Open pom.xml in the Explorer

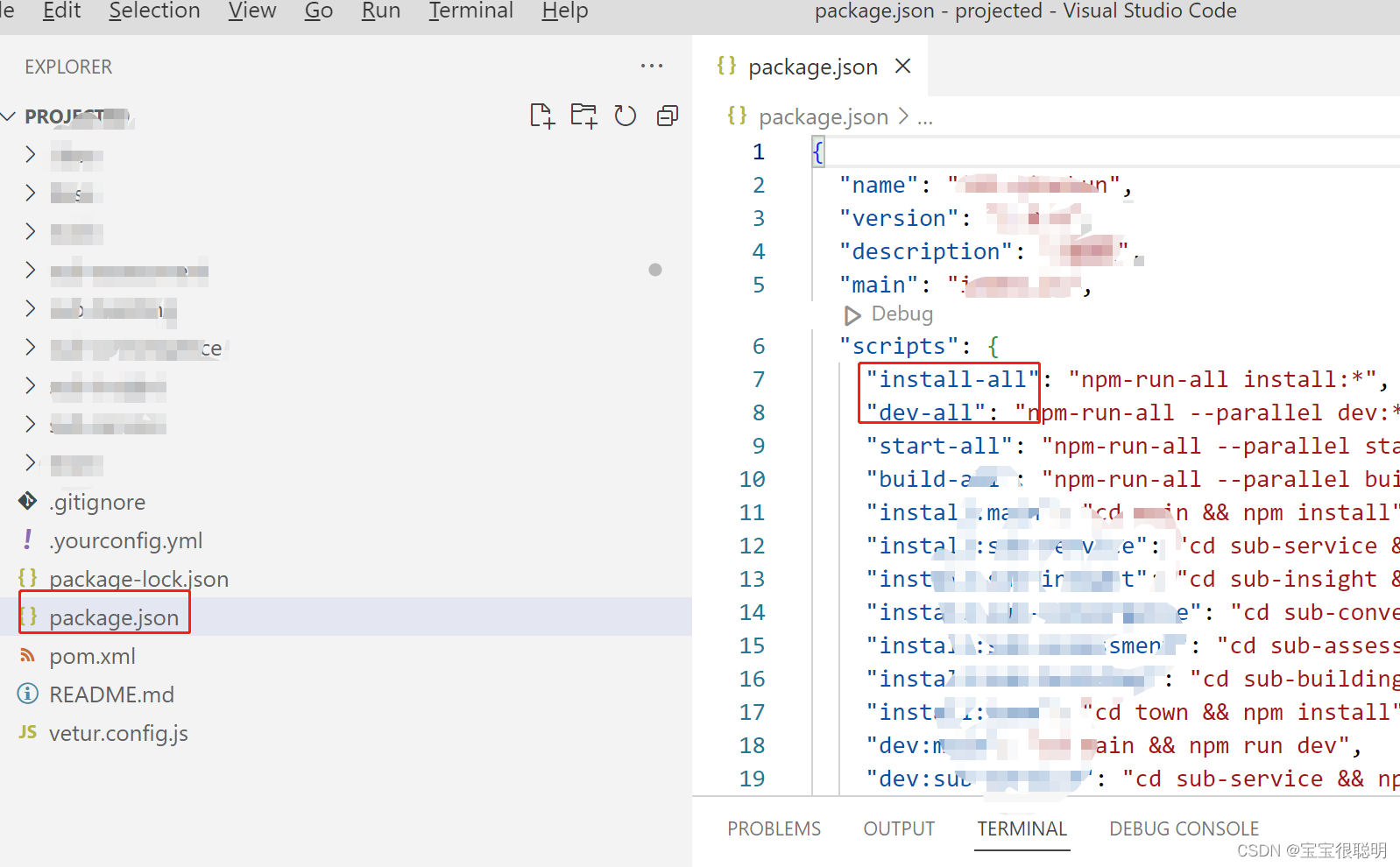coord(92,656)
